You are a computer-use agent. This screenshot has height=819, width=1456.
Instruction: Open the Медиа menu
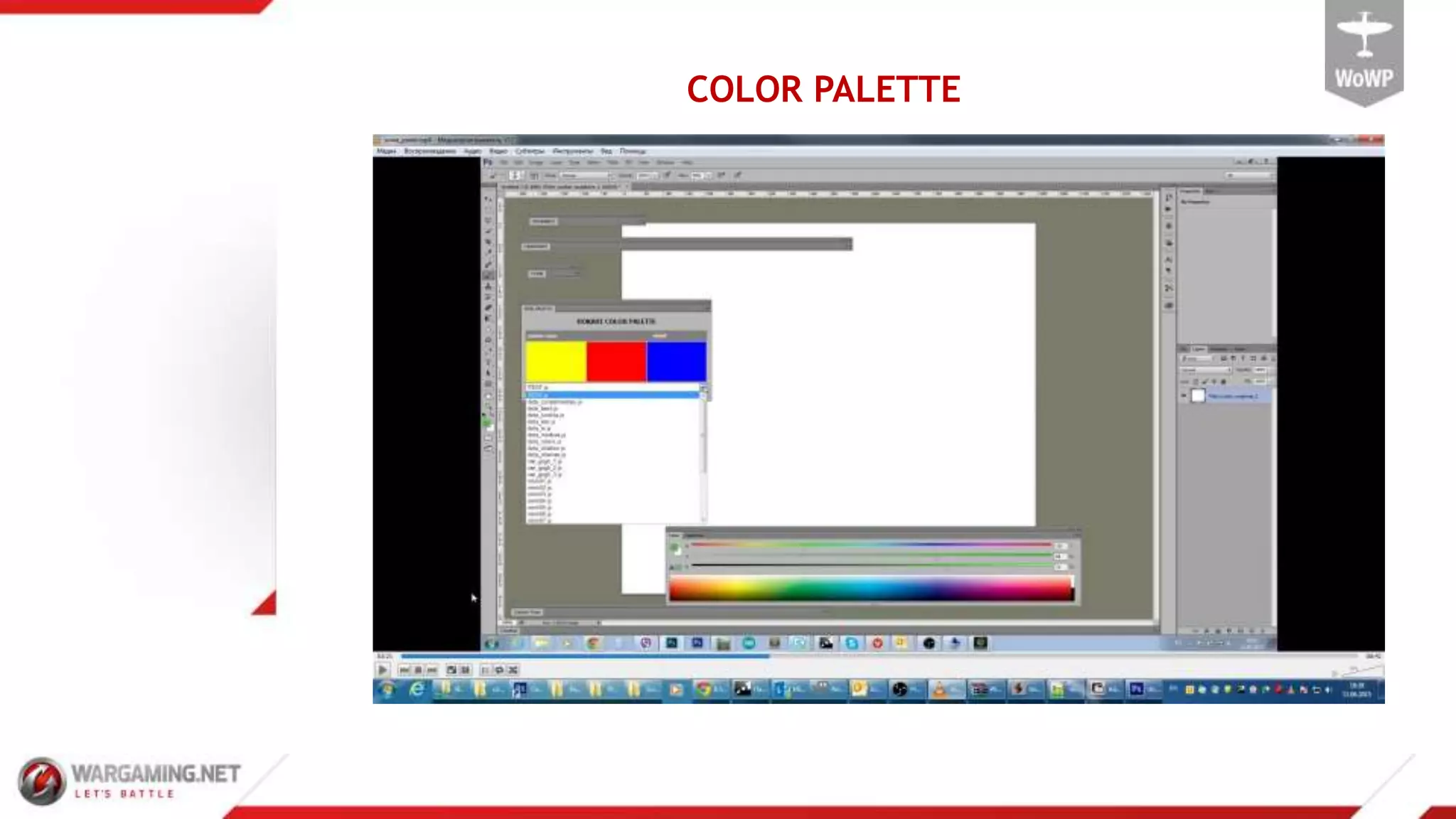[386, 151]
